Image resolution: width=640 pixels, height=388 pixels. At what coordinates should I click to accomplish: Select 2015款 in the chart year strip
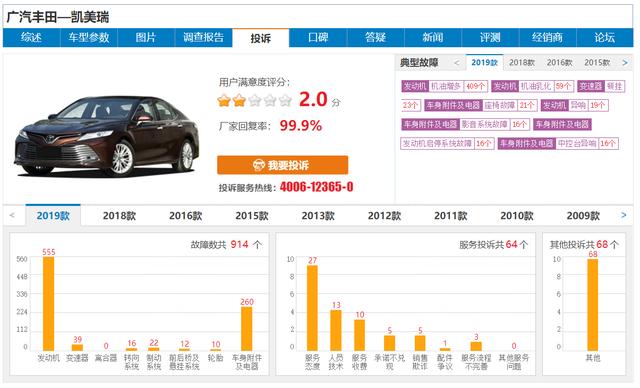pyautogui.click(x=252, y=215)
